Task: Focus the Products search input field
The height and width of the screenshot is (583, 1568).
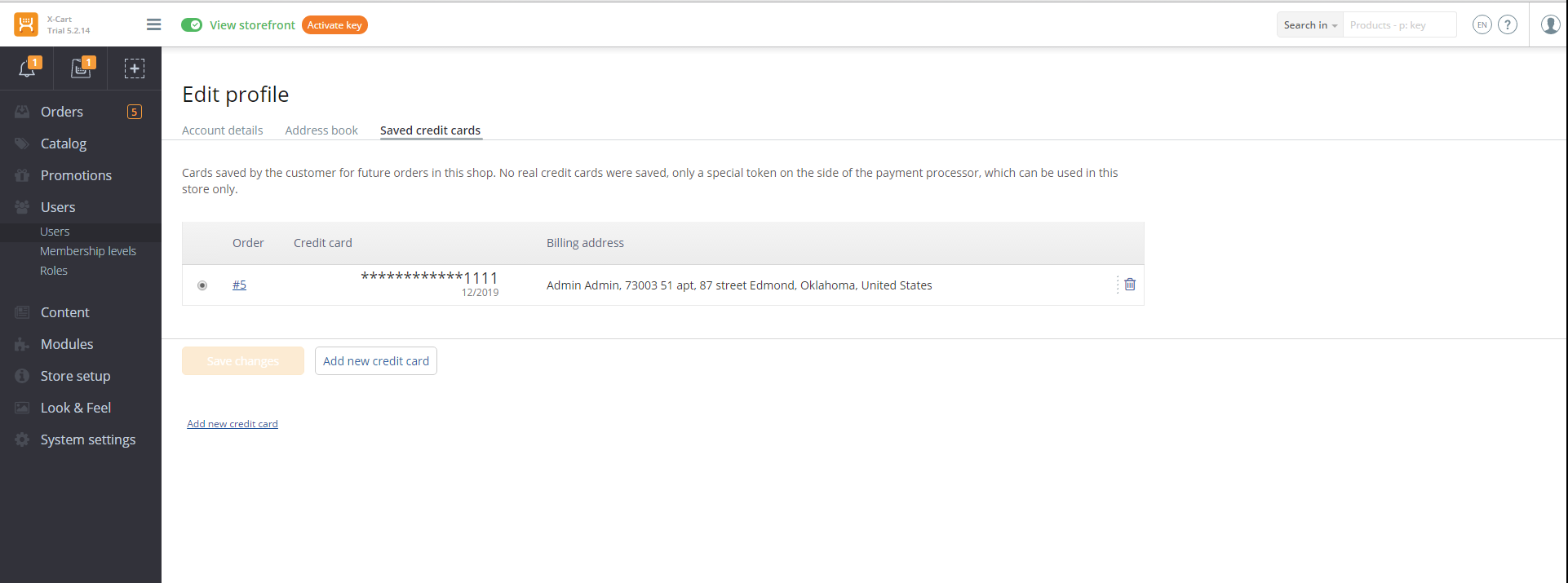Action: point(1399,25)
